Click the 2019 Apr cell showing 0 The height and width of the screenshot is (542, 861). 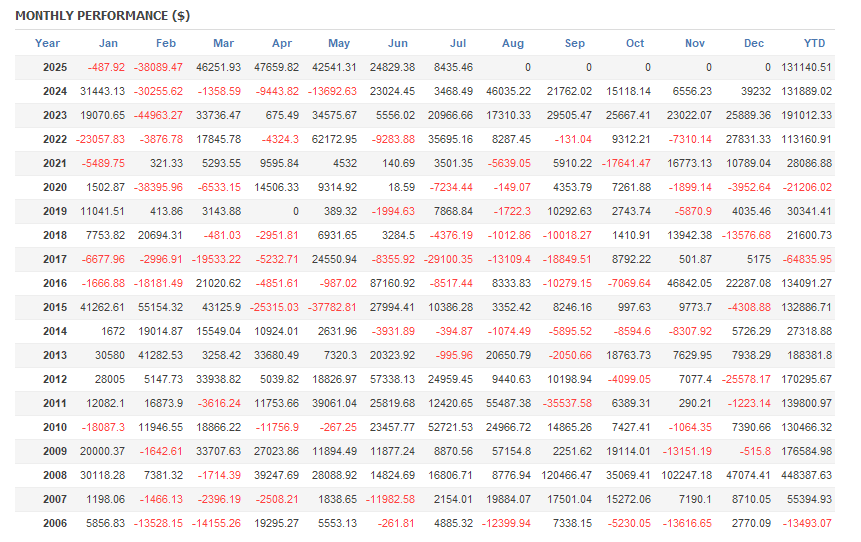point(295,211)
